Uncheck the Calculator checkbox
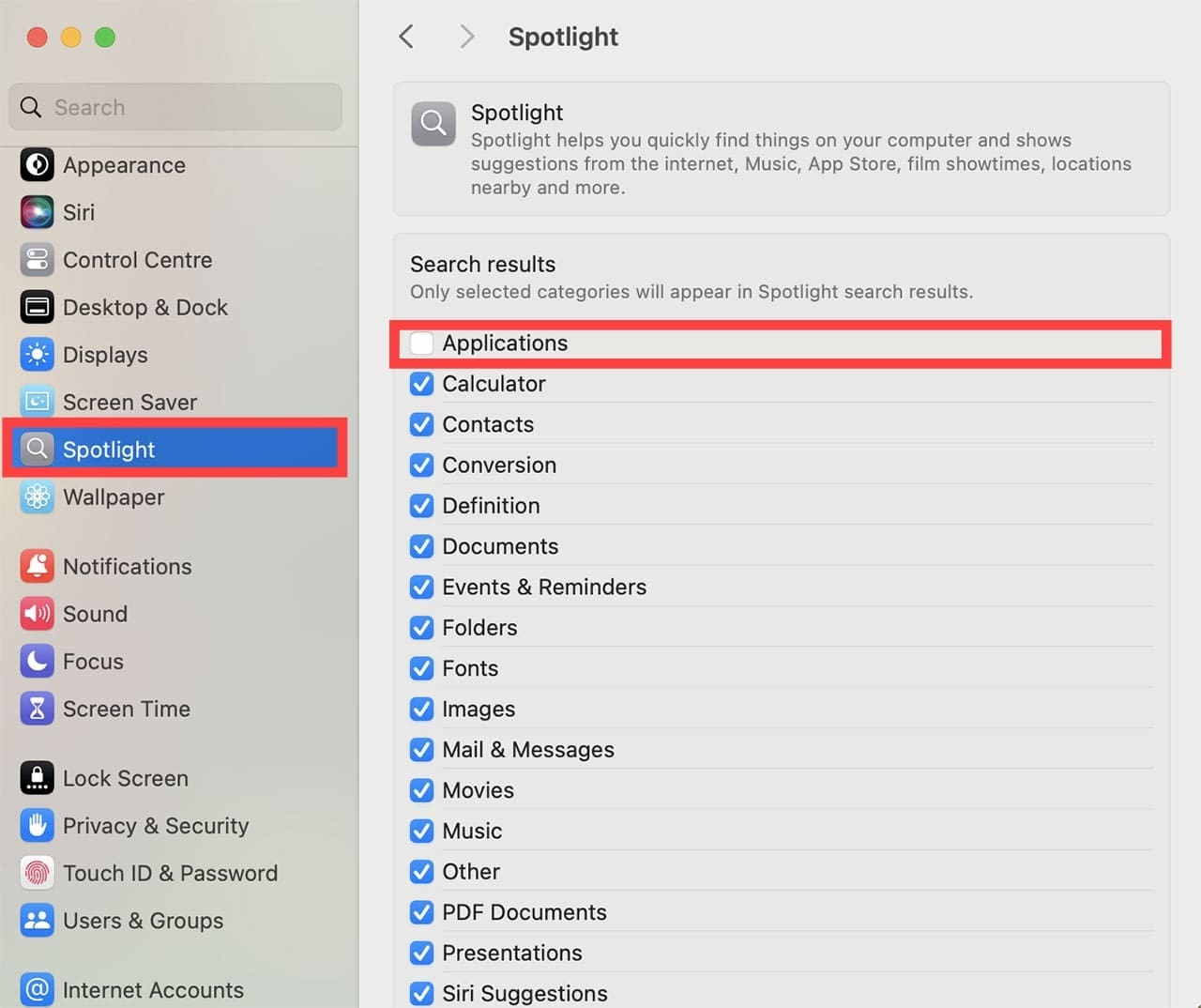 pos(422,384)
